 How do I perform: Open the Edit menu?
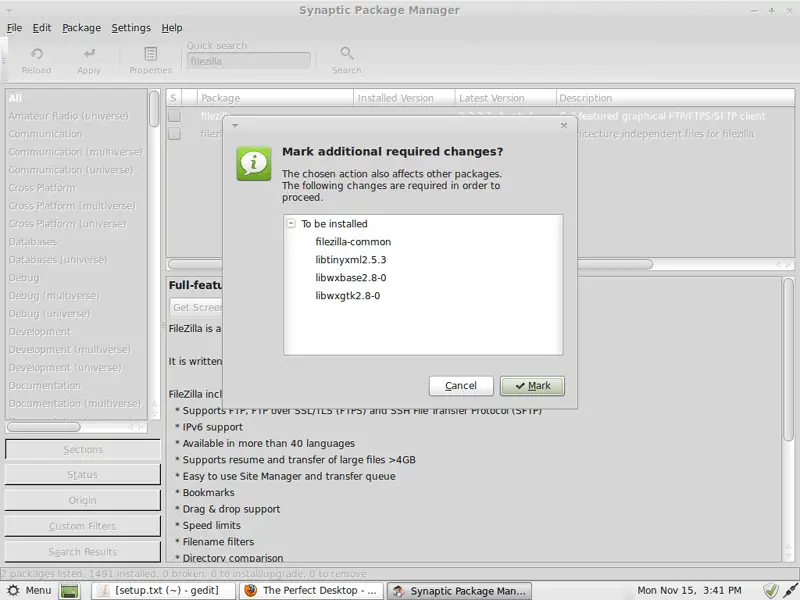tap(42, 28)
